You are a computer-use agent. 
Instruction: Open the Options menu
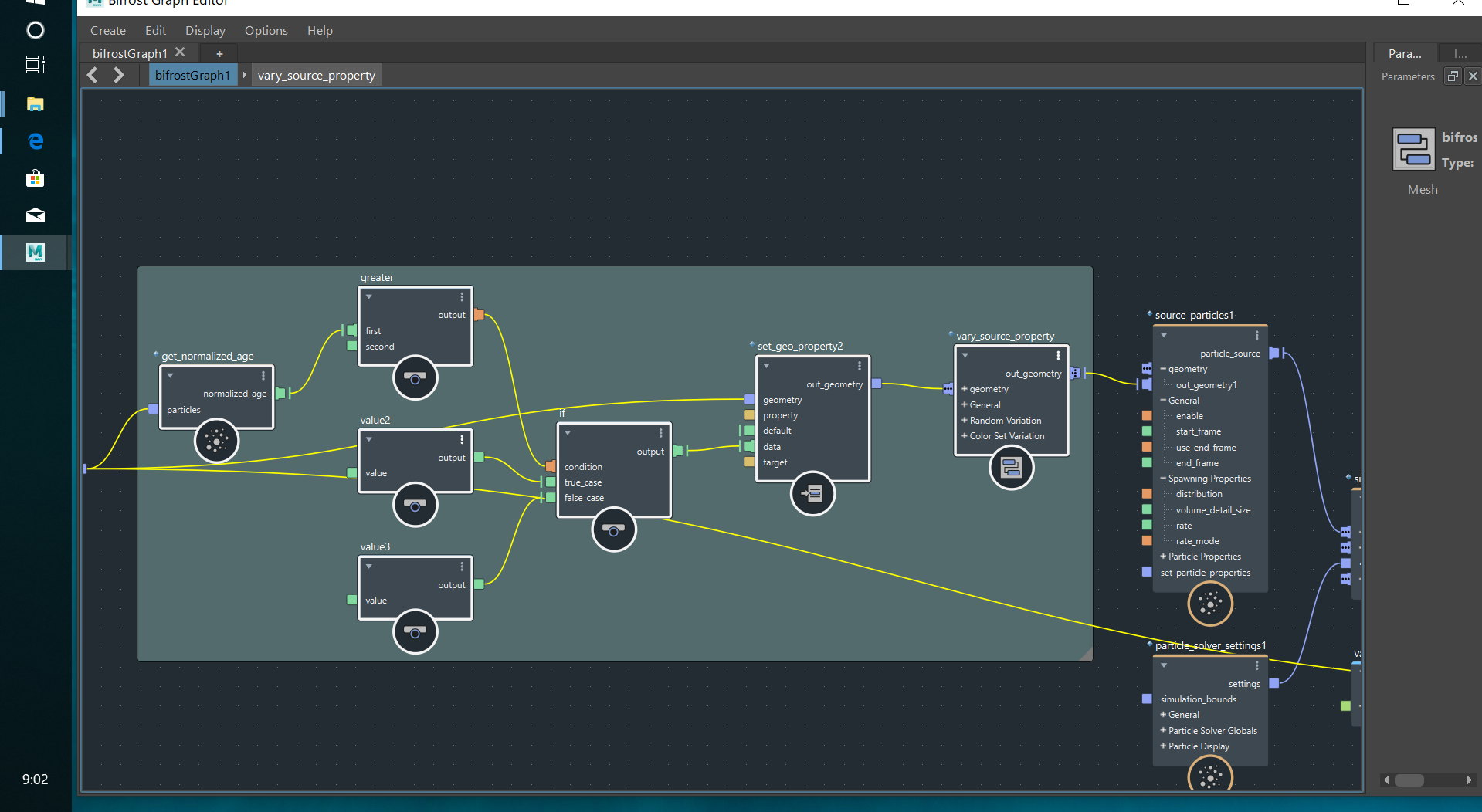pos(266,30)
